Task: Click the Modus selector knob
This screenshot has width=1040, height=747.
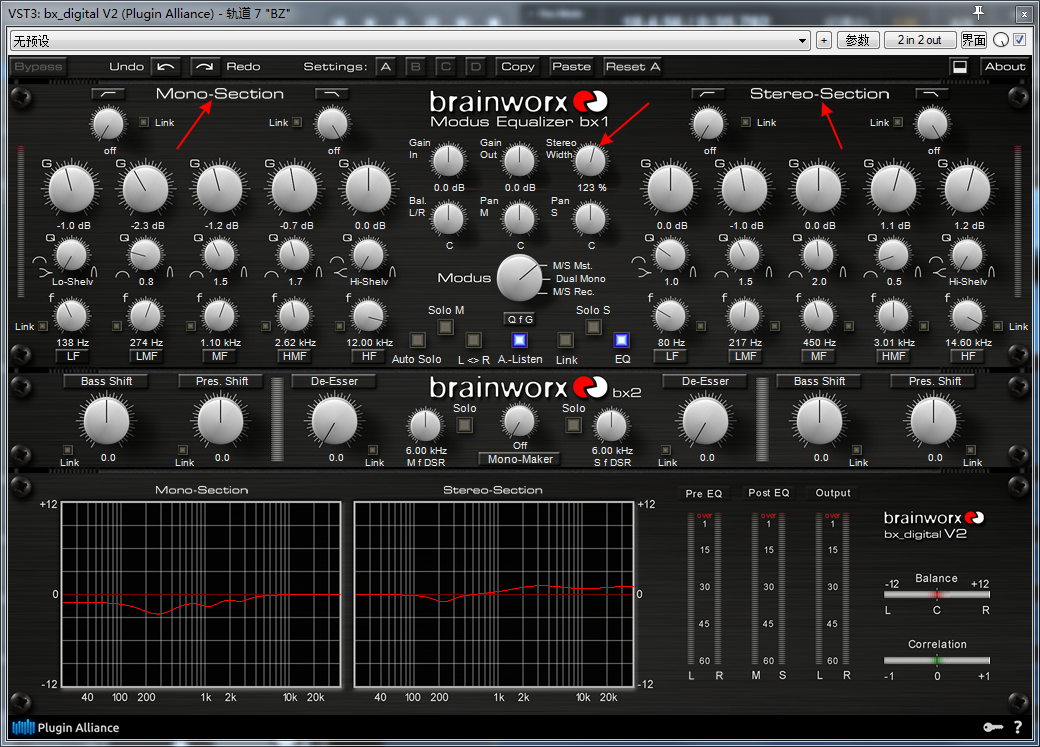Action: [x=520, y=278]
